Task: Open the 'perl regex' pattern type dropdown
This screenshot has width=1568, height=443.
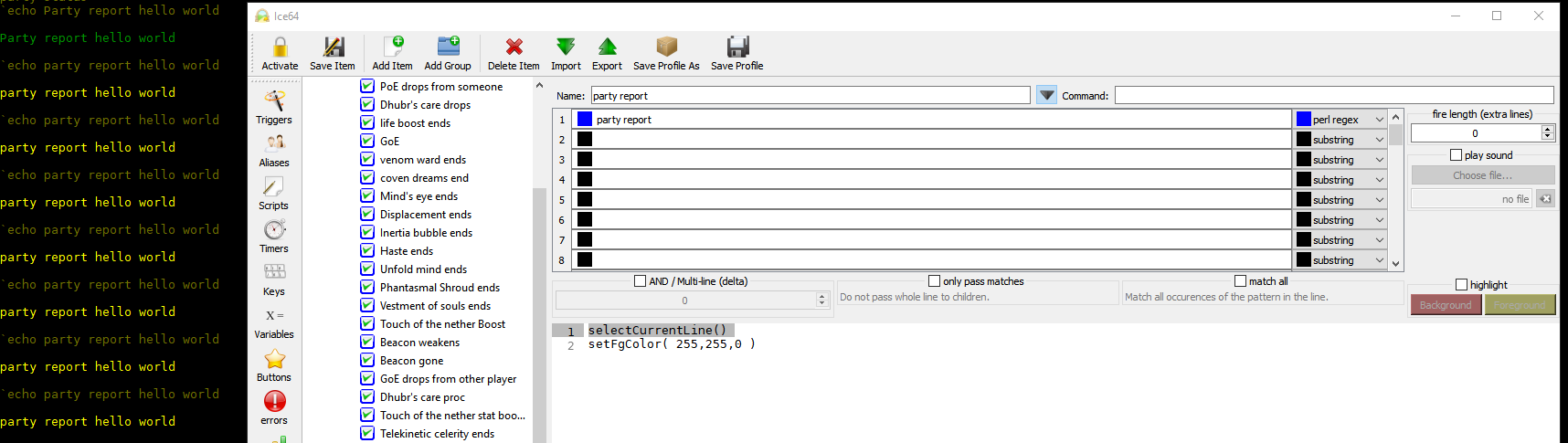Action: pyautogui.click(x=1341, y=120)
